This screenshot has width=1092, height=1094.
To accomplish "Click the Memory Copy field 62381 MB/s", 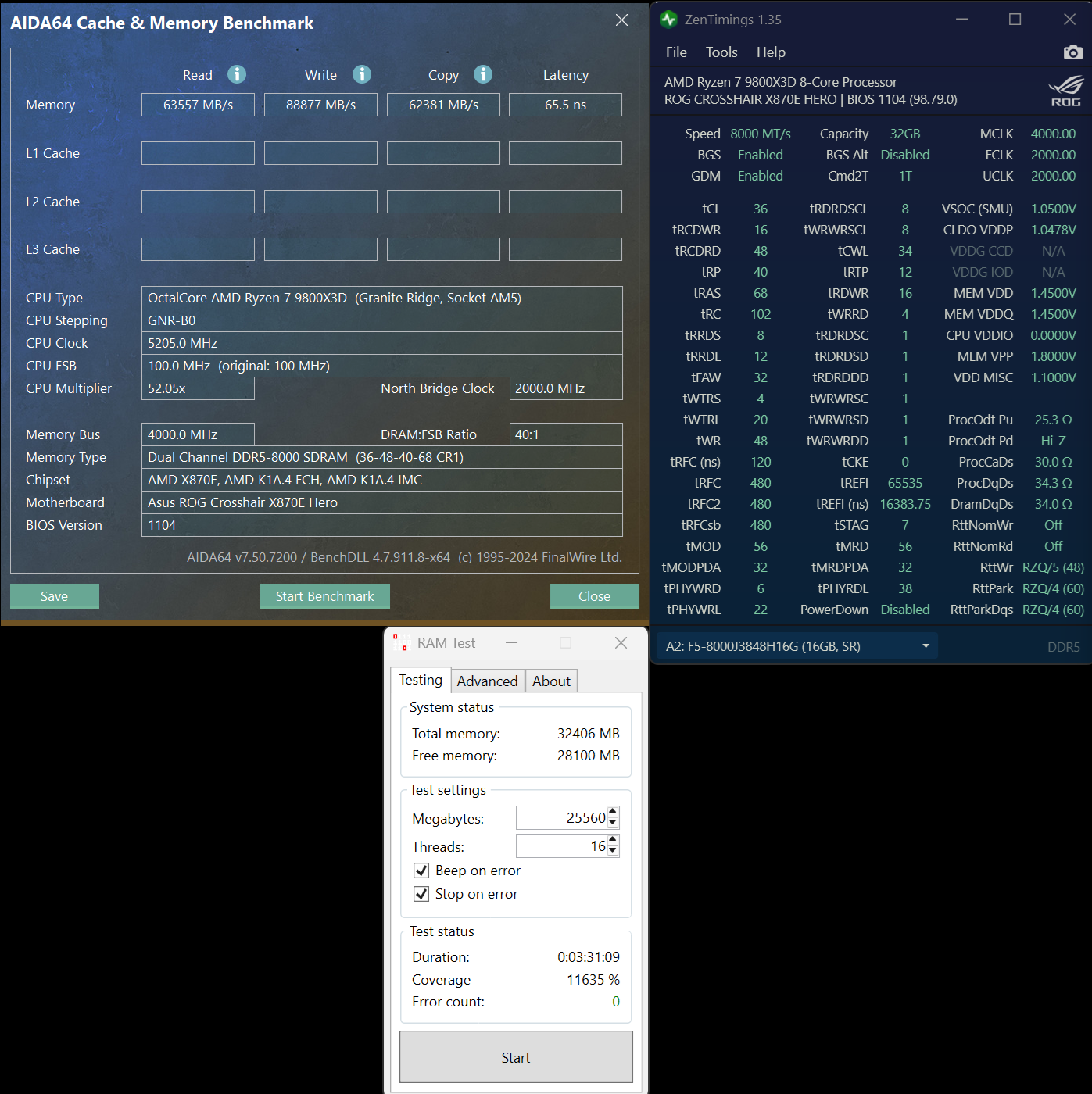I will [443, 105].
